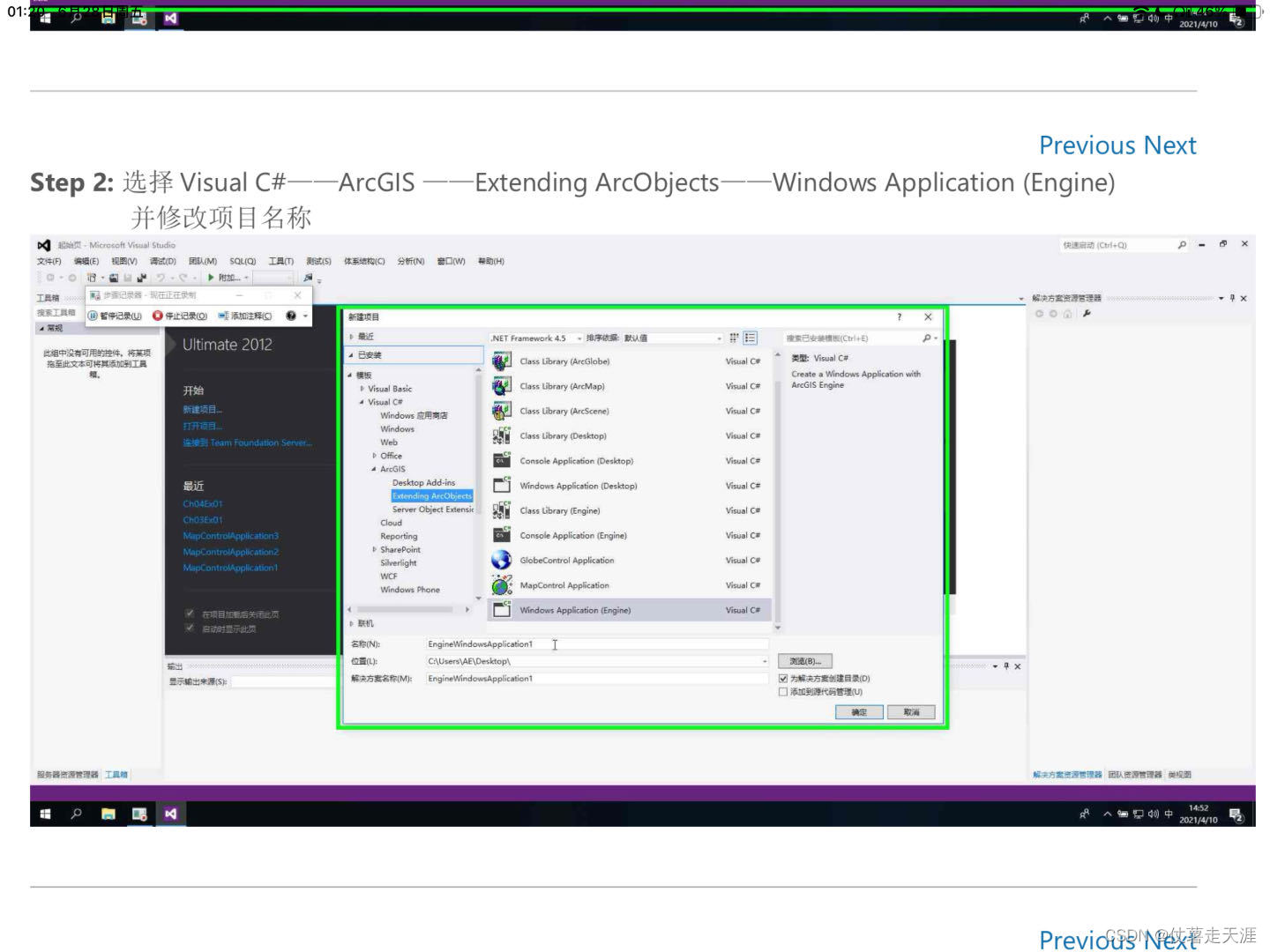Viewport: 1270px width, 952px height.
Task: Expand the SharePoint tree node
Action: coord(374,549)
